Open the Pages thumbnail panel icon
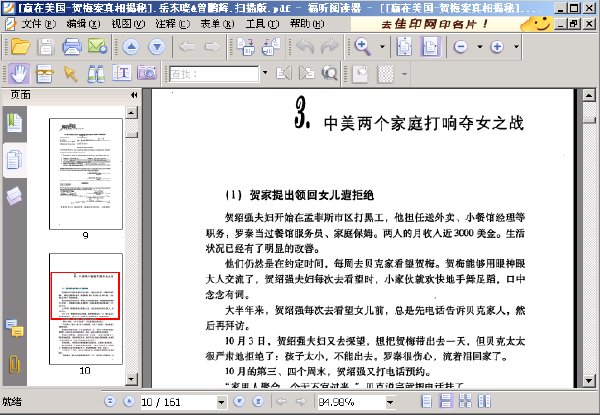 (x=15, y=160)
